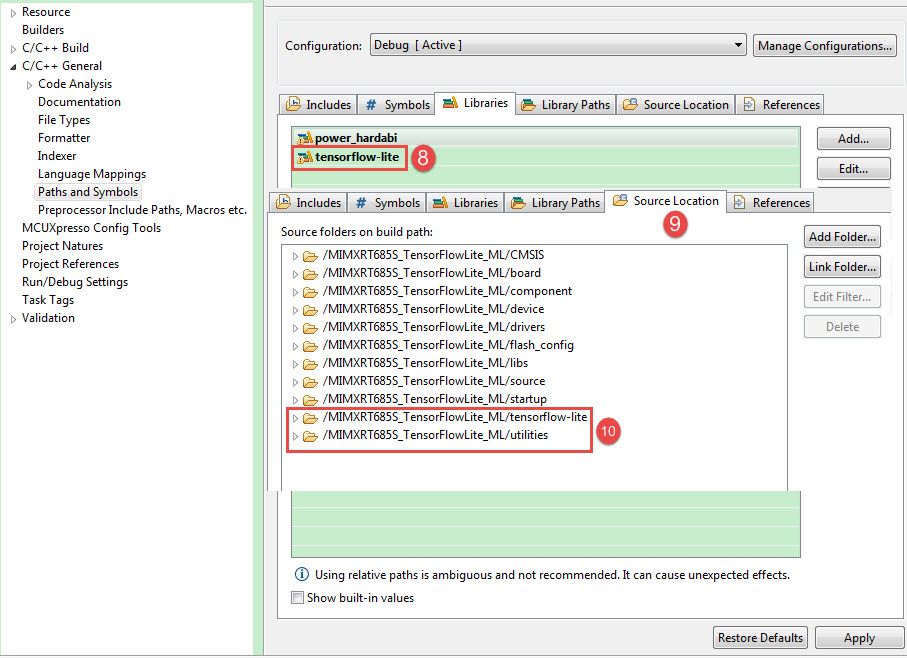Screen dimensions: 907x658
Task: Expand the tensorflow-lite source folder entry
Action: (295, 417)
